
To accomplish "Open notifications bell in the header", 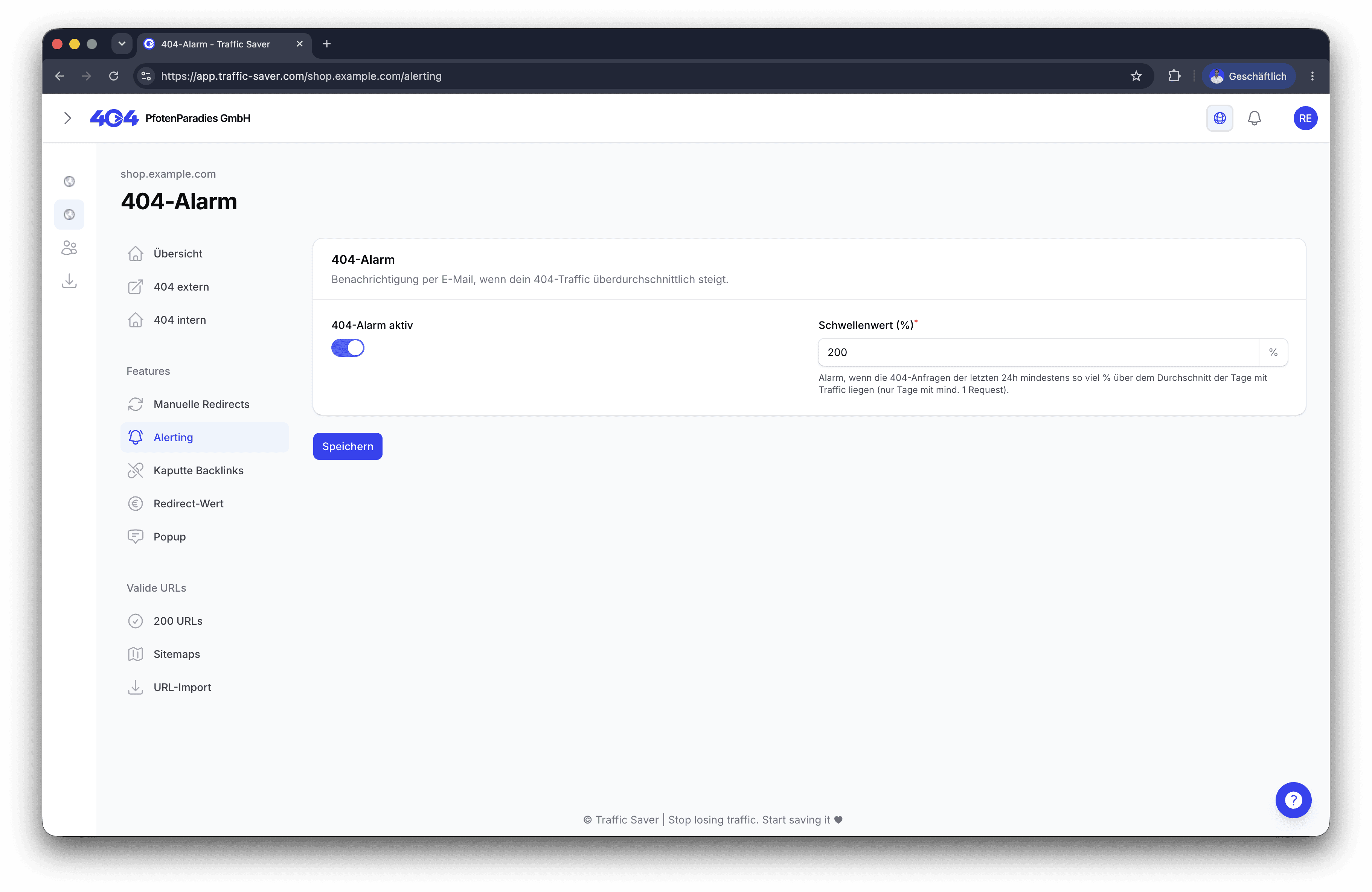I will point(1254,118).
